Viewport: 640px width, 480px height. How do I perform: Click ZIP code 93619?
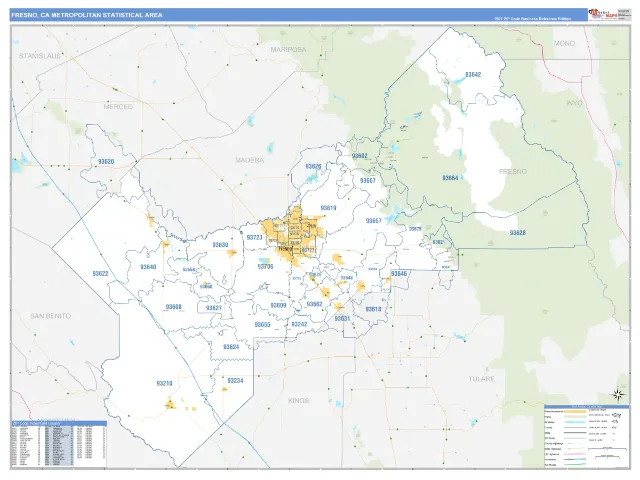pos(328,208)
